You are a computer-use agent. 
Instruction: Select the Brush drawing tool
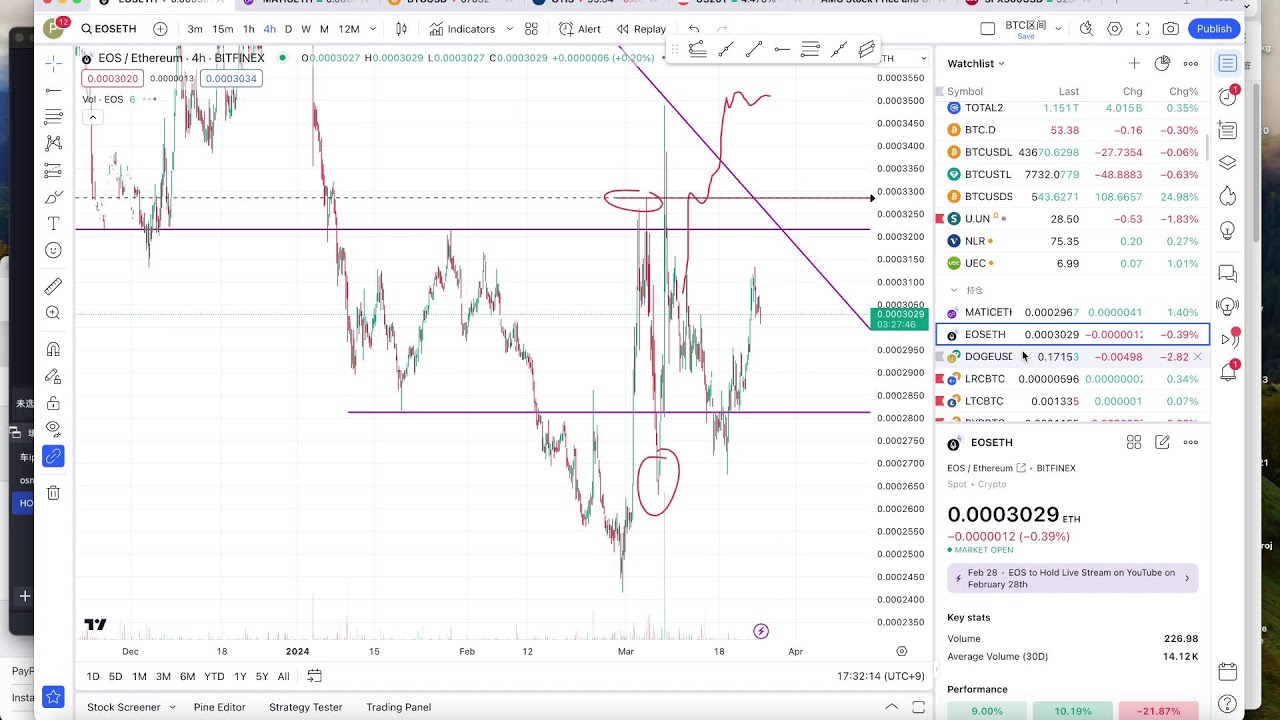53,197
